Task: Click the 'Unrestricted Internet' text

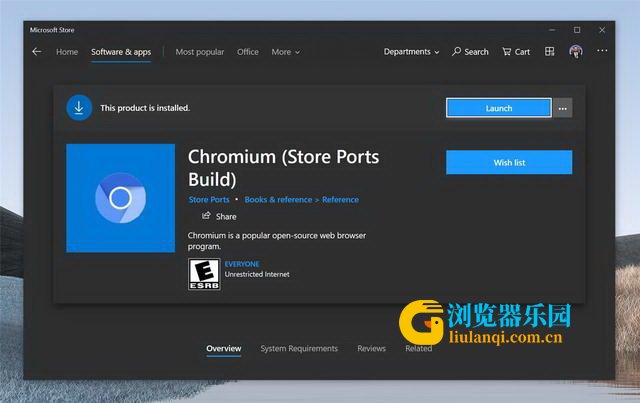Action: pos(257,274)
